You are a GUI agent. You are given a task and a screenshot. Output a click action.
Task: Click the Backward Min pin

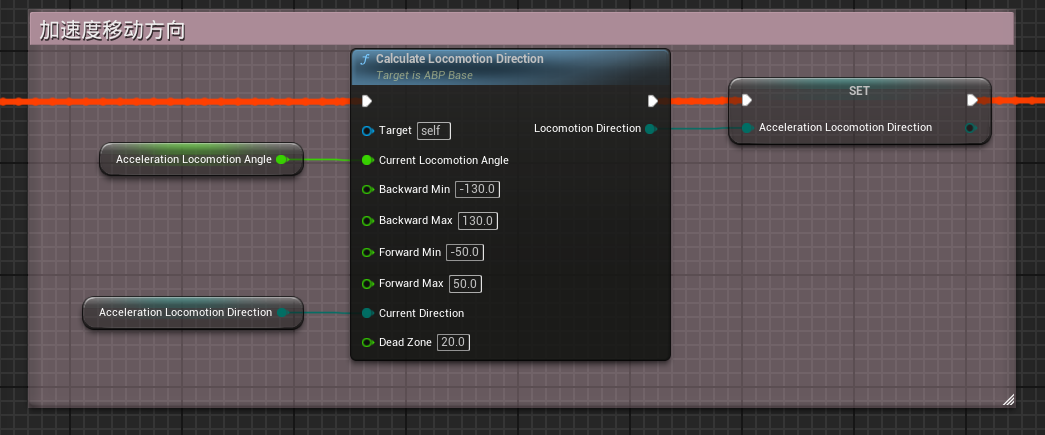click(367, 189)
